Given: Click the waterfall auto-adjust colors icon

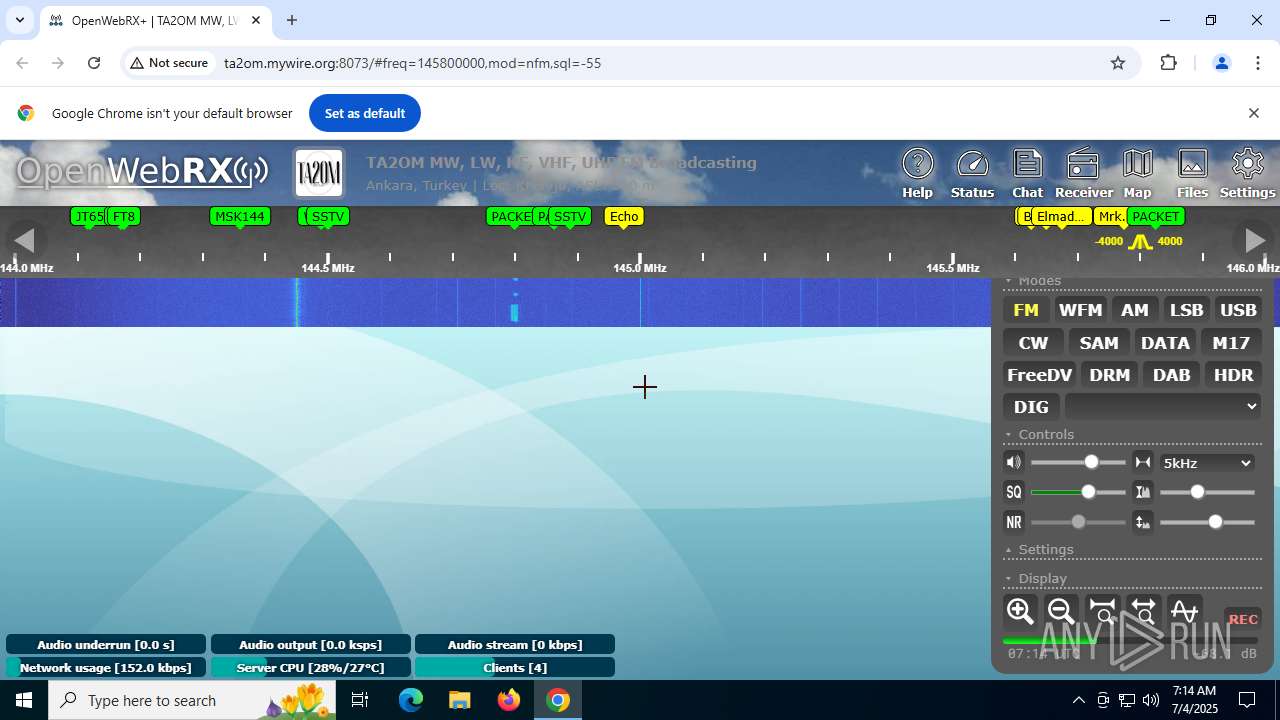Looking at the screenshot, I should coord(1143,492).
